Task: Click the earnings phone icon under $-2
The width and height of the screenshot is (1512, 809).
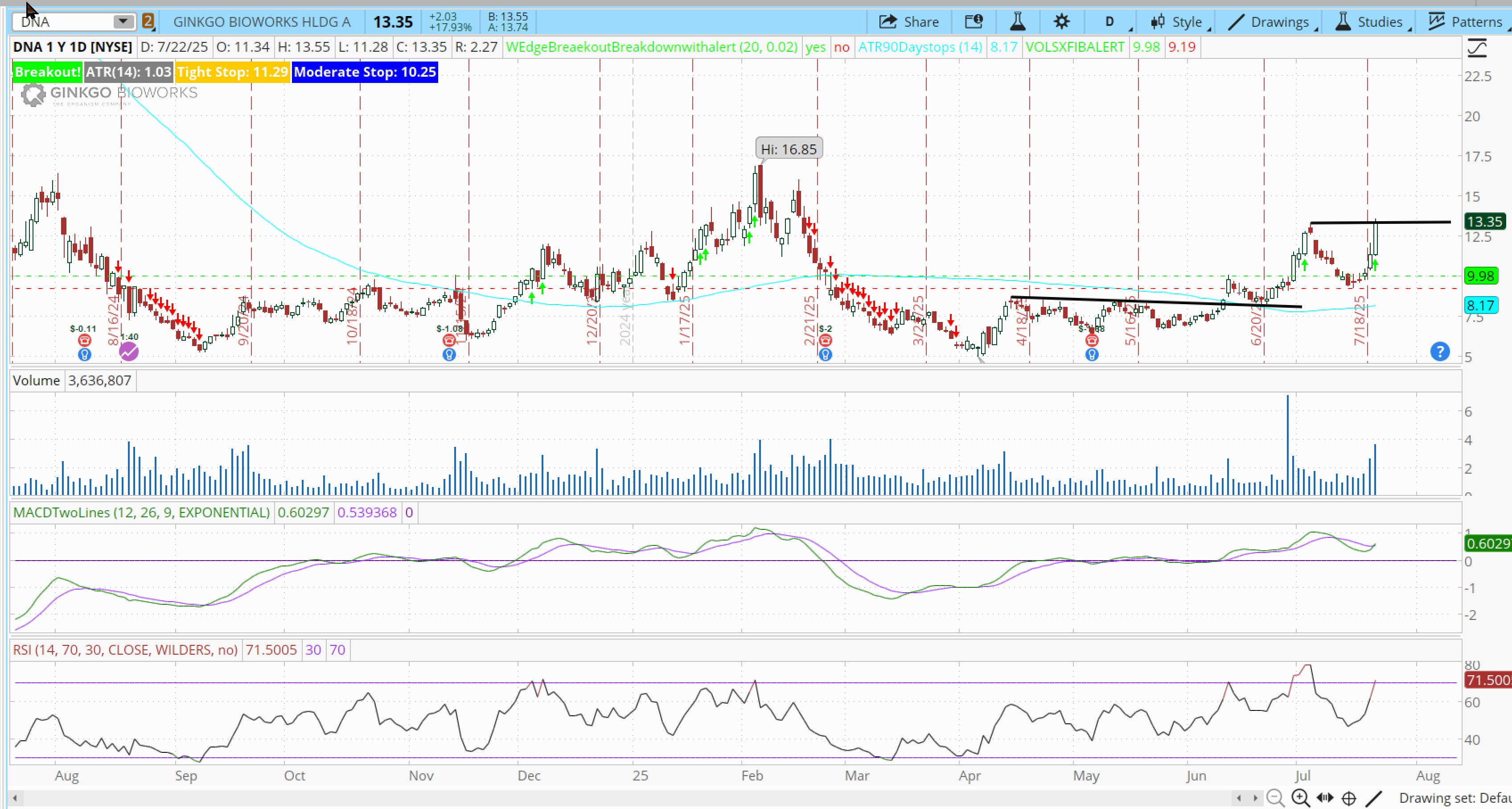Action: (825, 340)
